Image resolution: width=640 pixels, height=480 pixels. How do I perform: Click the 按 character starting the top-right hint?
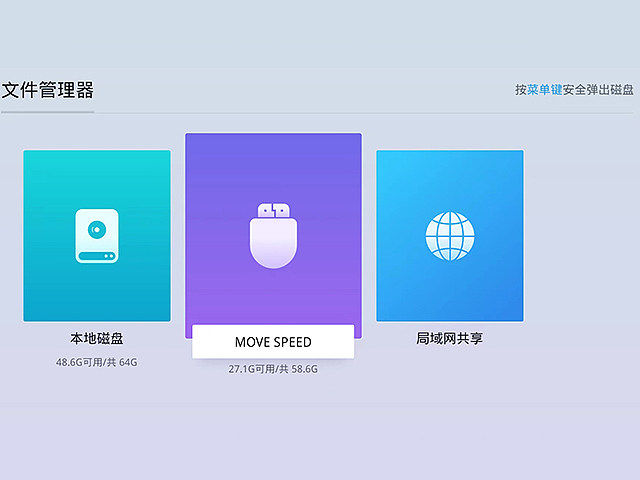click(520, 90)
